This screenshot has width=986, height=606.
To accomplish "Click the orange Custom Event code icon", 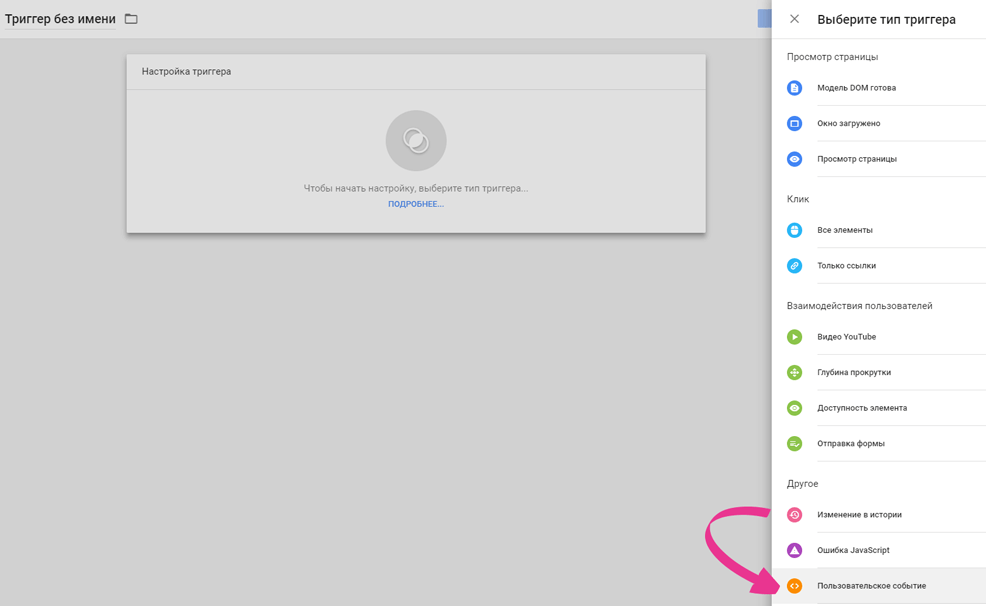I will 794,586.
